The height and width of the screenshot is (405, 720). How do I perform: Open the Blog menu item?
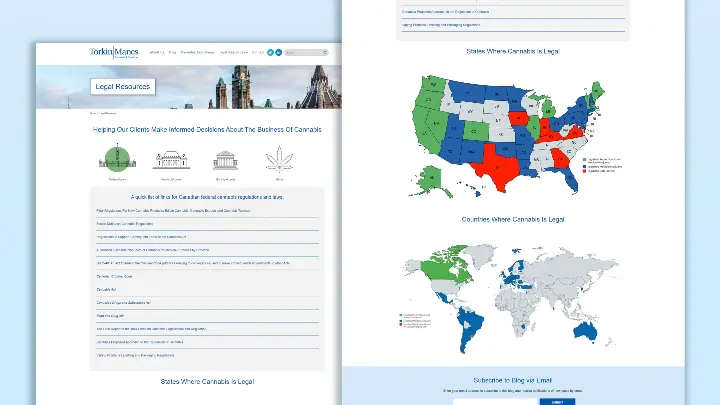(x=172, y=52)
